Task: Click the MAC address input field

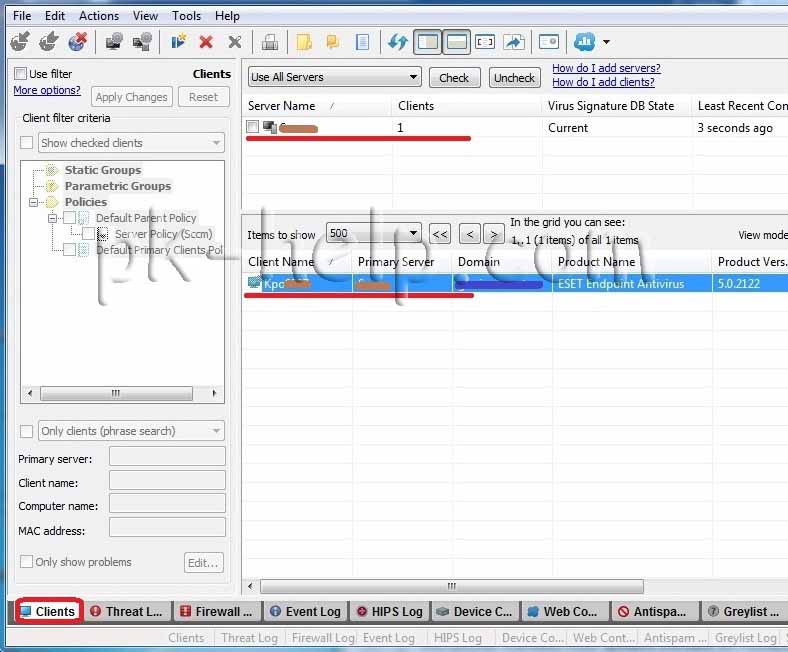Action: tap(167, 528)
